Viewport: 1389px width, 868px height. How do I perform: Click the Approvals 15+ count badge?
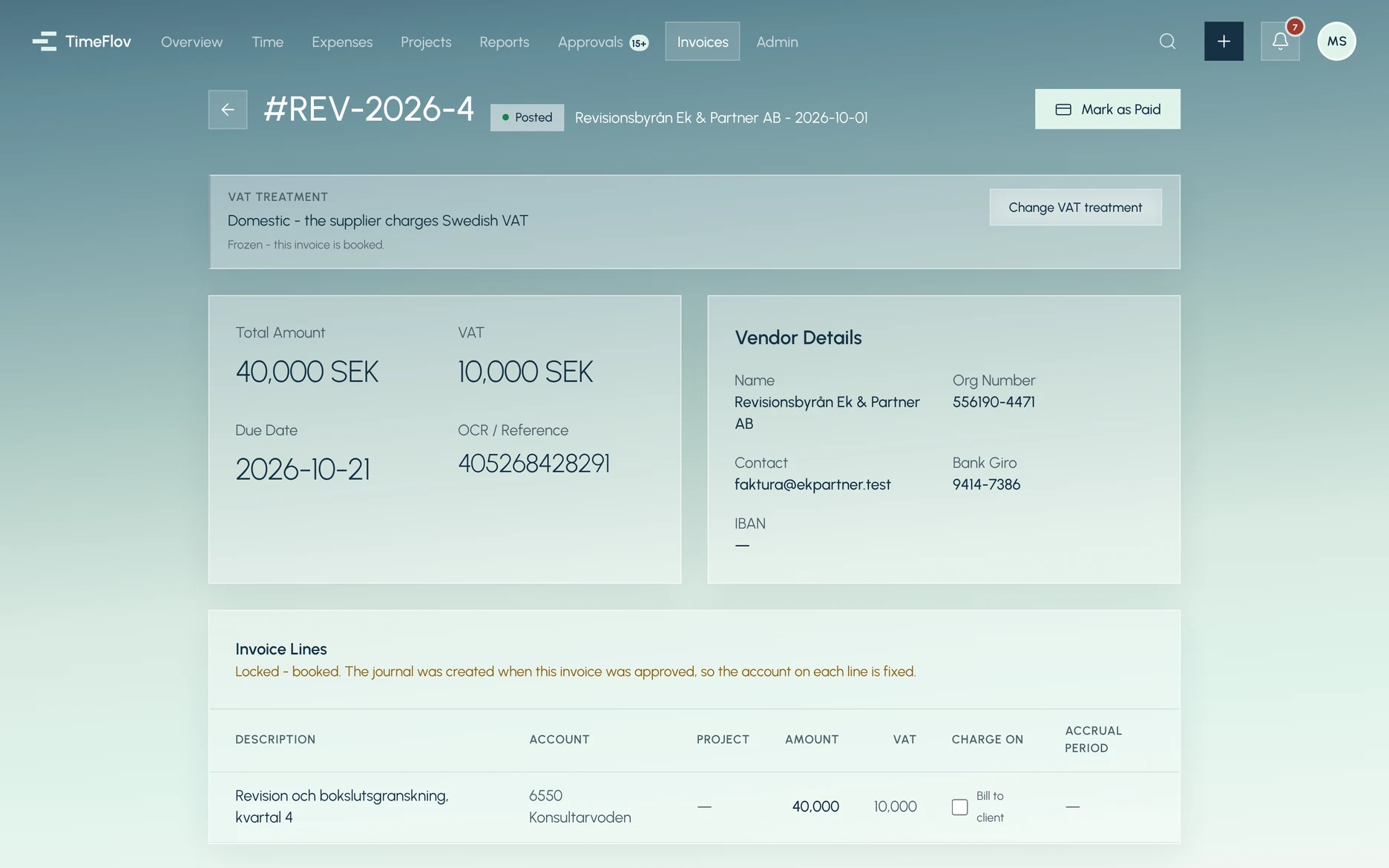(639, 43)
